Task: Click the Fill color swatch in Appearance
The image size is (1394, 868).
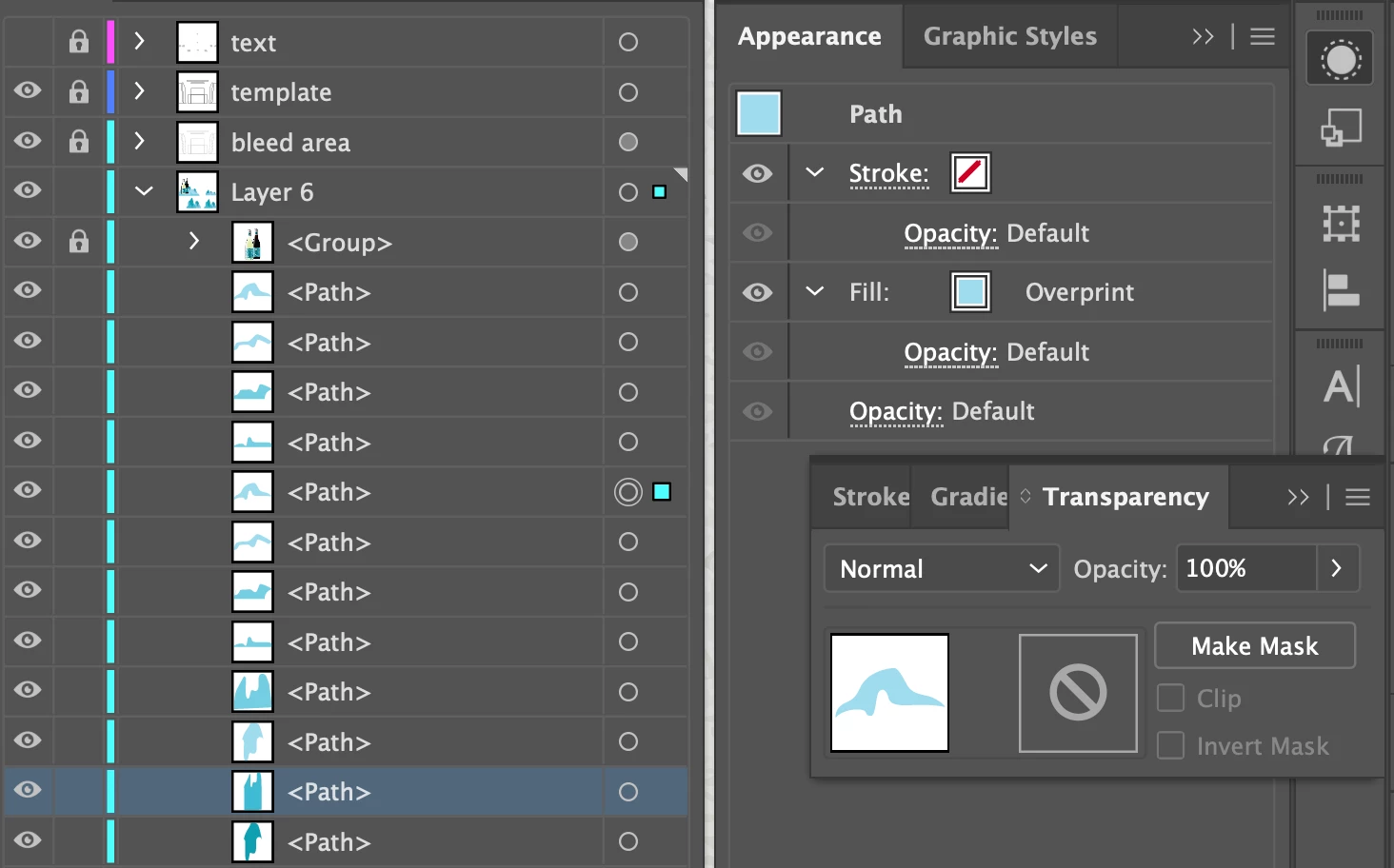Action: coord(970,292)
